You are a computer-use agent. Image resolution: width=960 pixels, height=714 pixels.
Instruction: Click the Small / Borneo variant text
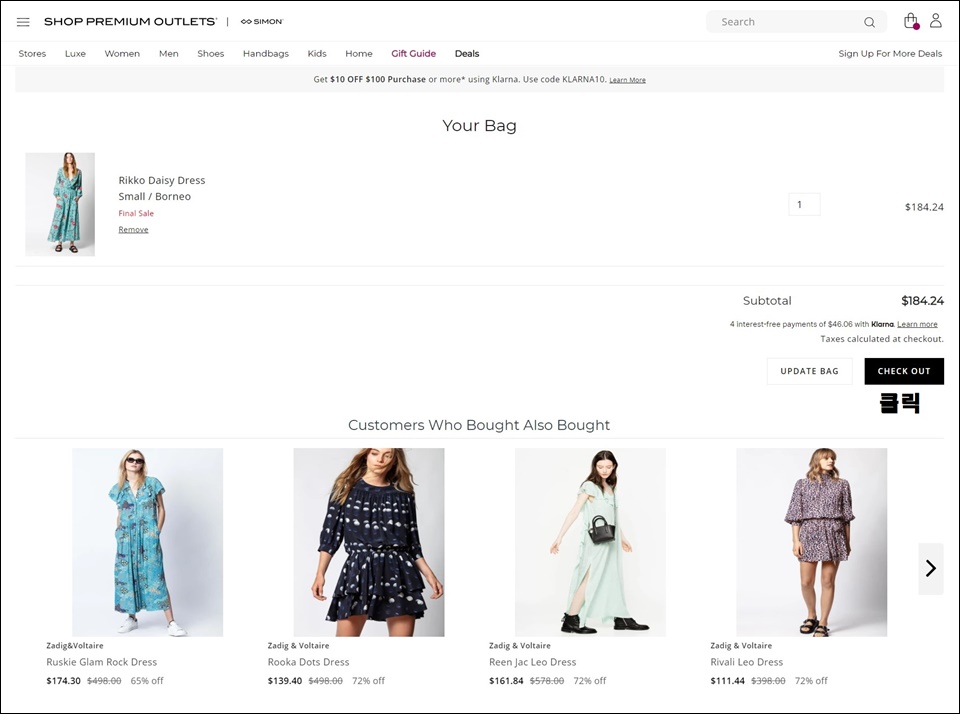(x=154, y=197)
